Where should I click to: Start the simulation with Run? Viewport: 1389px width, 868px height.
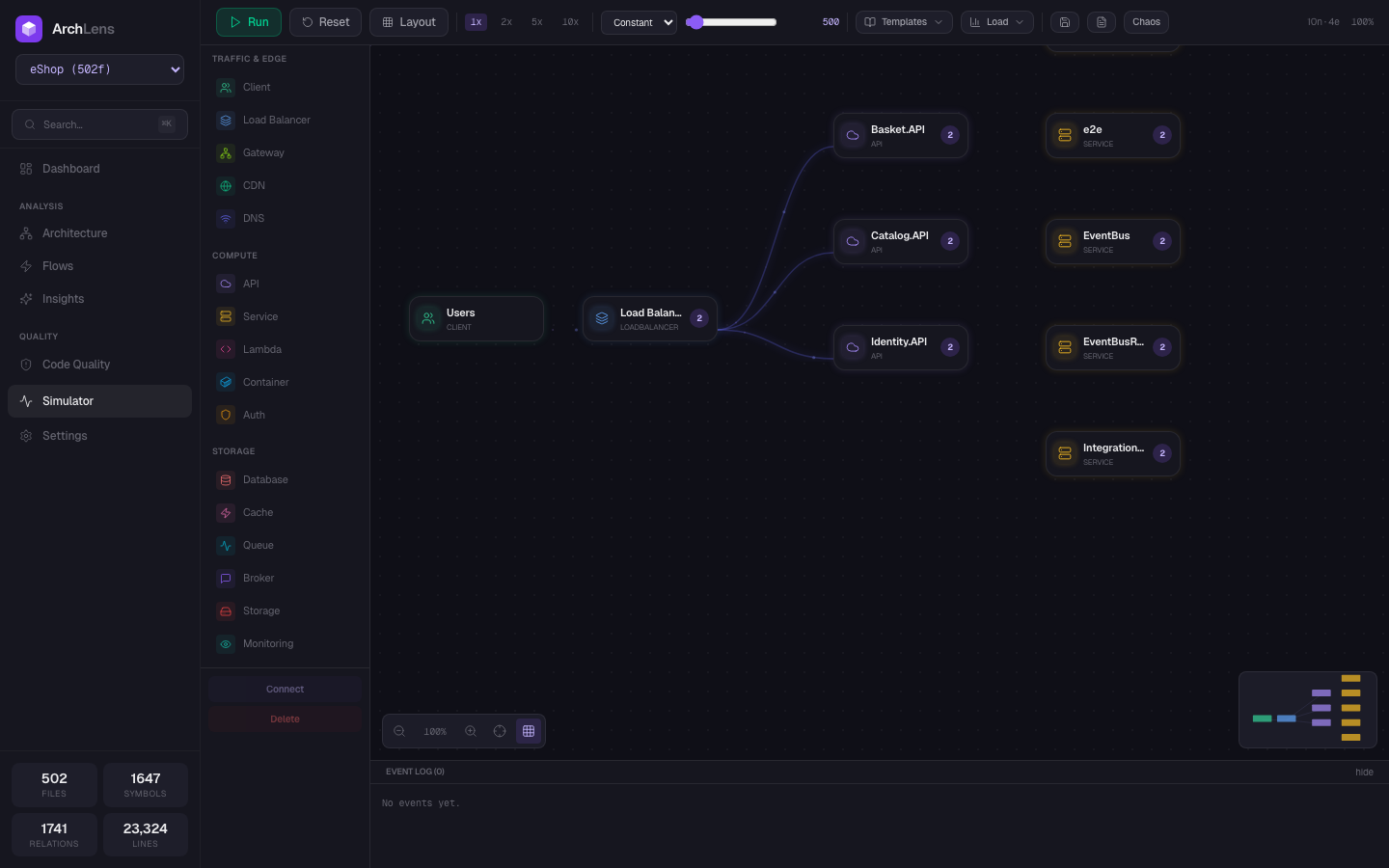point(249,22)
